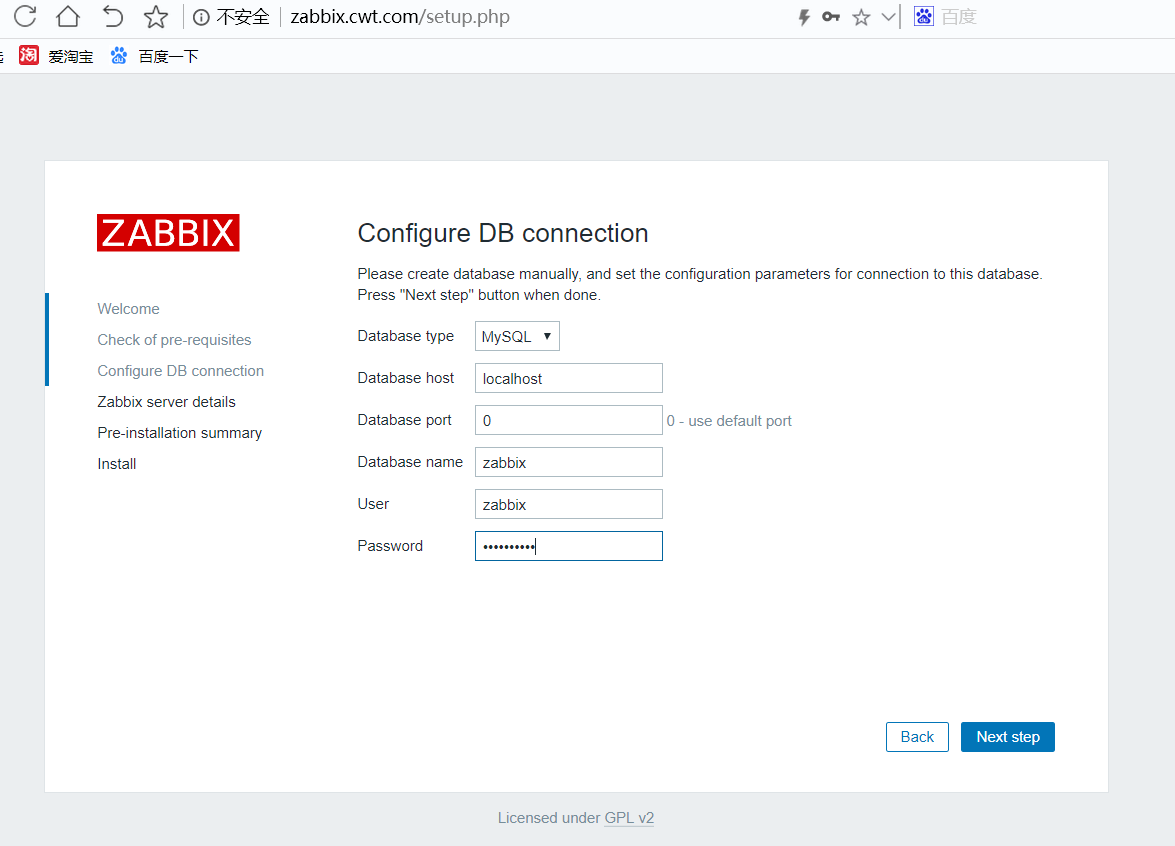Open the 爱淘宝 bookmark icon

tap(28, 55)
